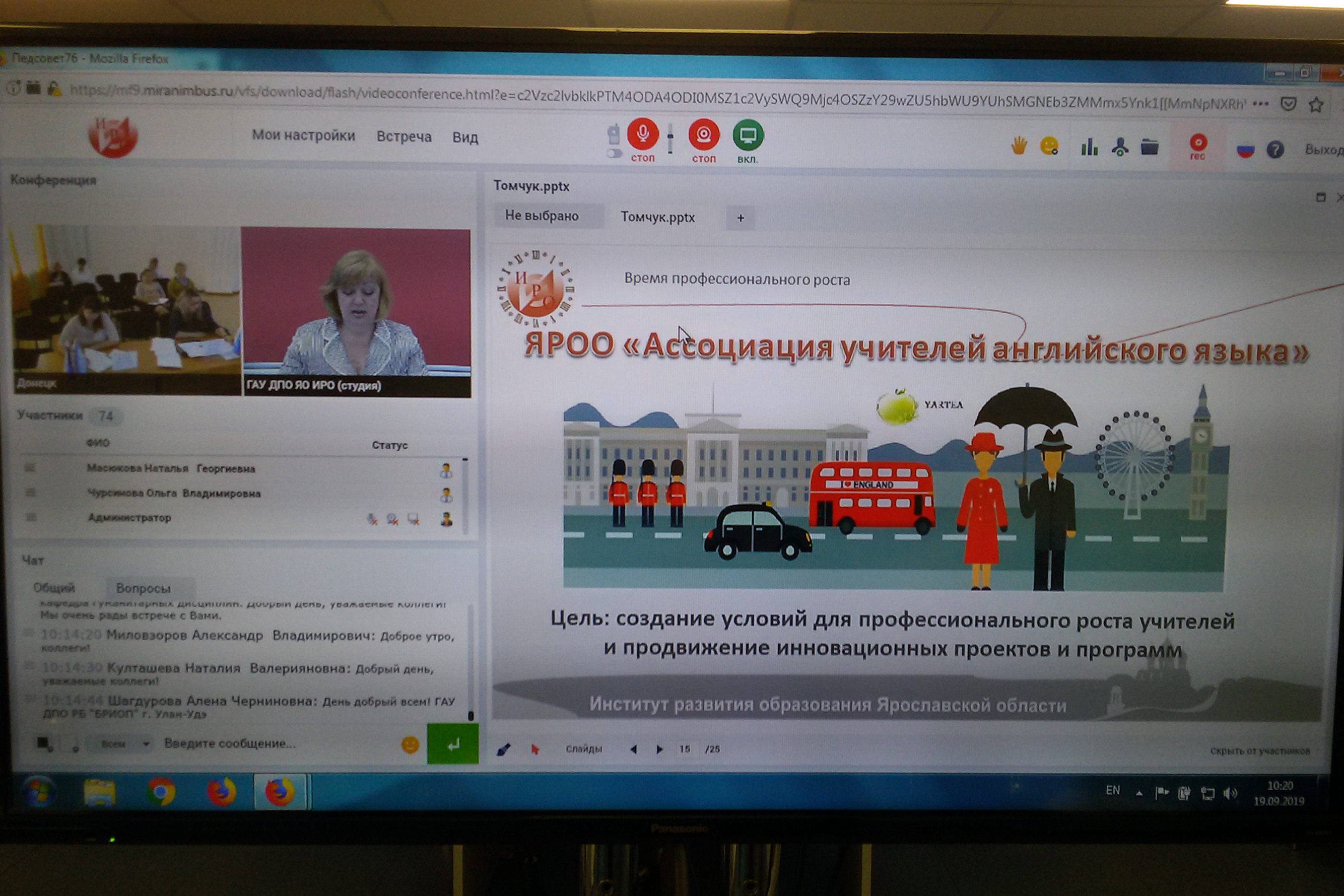Maximize the Томчук.pptx presentation panel

coord(1320,197)
